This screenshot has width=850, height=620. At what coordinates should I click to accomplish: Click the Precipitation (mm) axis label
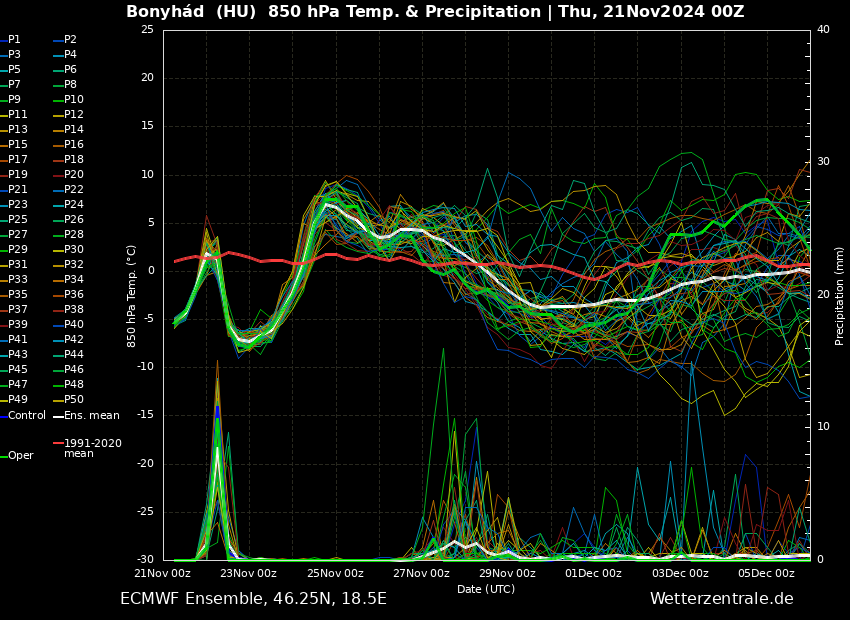[x=840, y=295]
